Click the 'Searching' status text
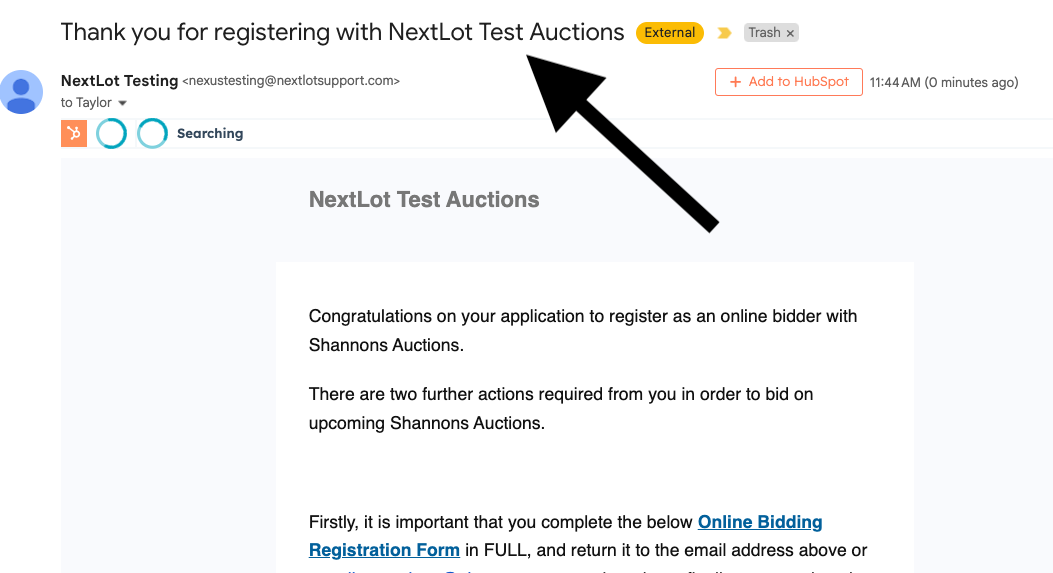Viewport: 1053px width, 573px height. tap(210, 133)
